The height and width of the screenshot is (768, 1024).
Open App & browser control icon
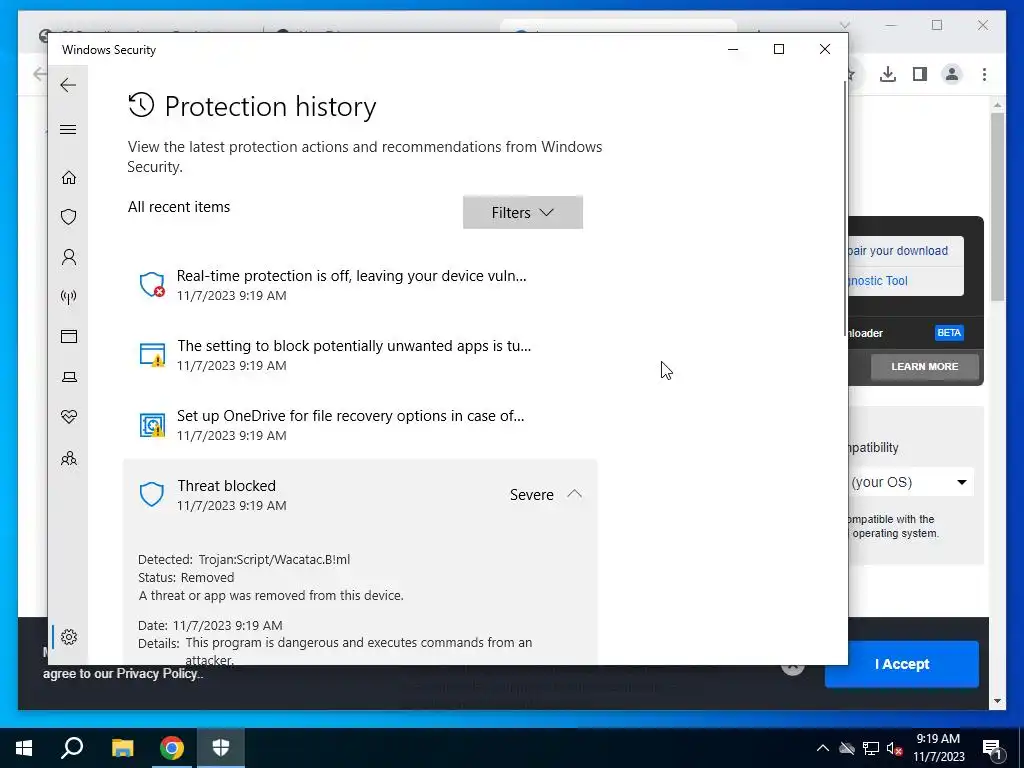coord(69,336)
